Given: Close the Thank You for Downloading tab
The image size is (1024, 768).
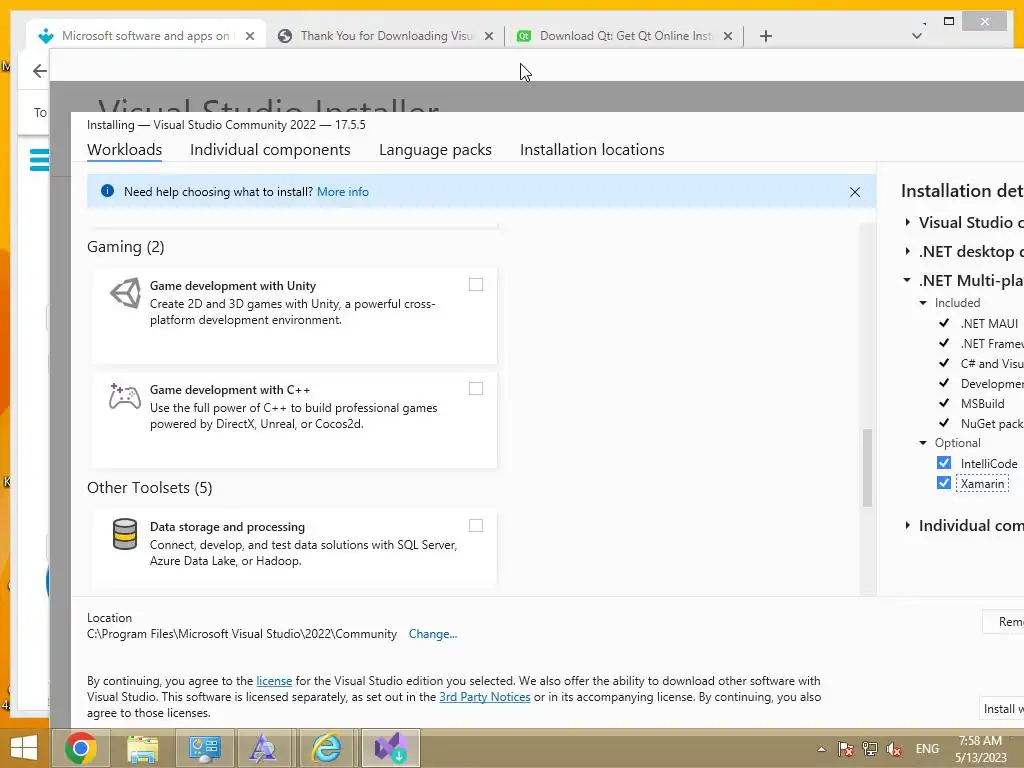Looking at the screenshot, I should [x=489, y=37].
